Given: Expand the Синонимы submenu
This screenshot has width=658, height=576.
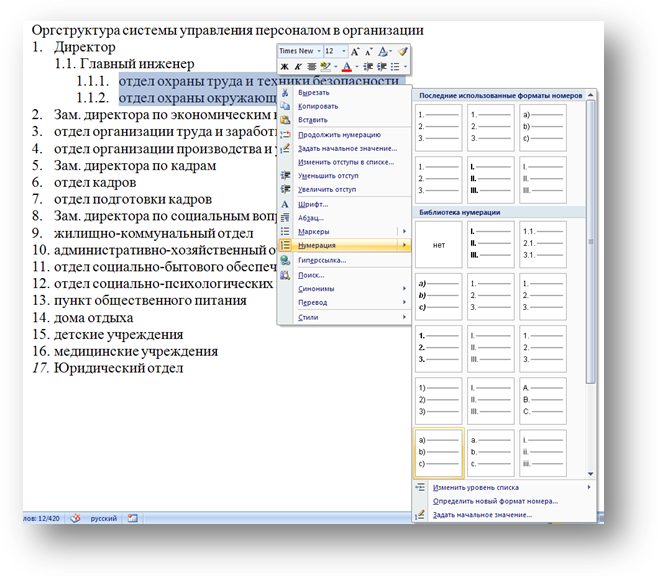Looking at the screenshot, I should (344, 289).
